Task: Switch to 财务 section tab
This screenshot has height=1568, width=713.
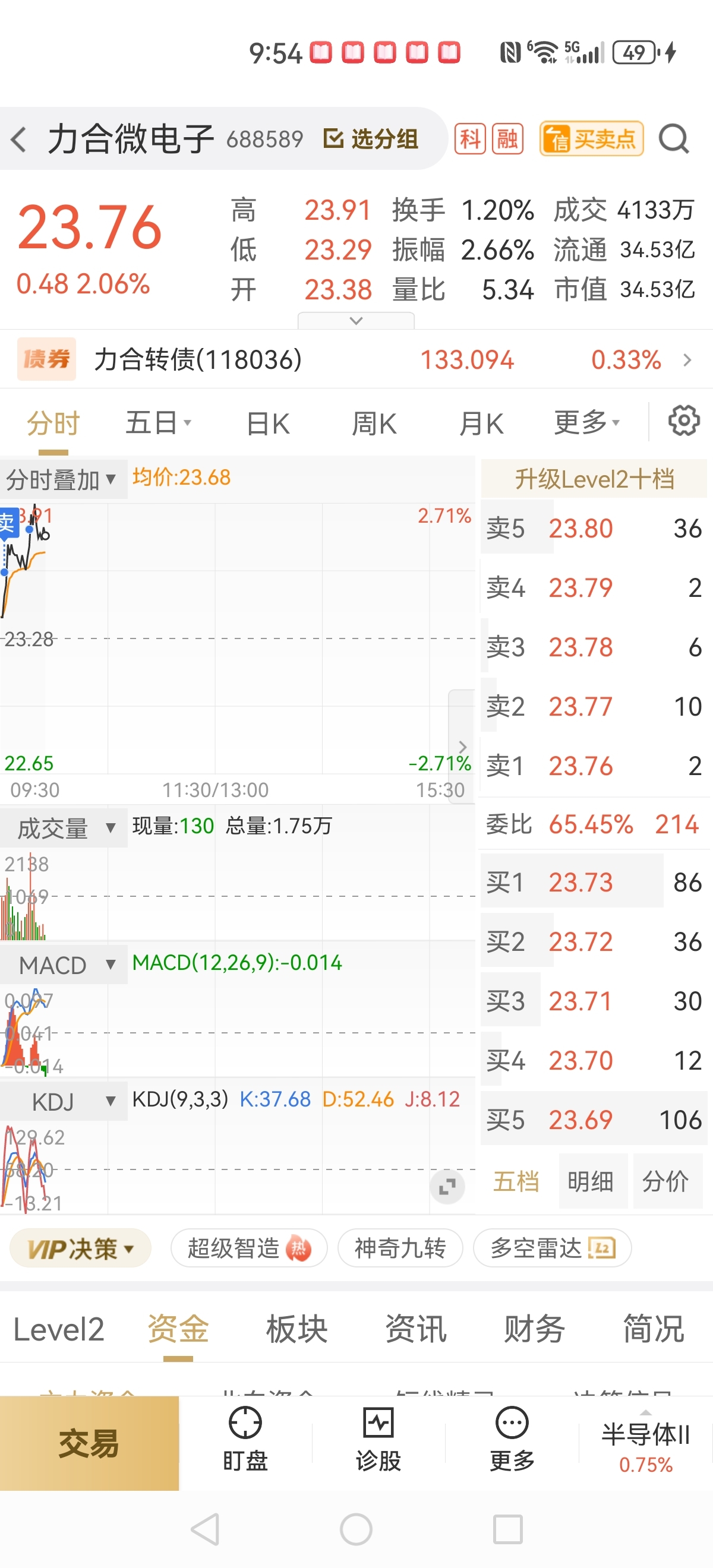Action: [535, 1329]
